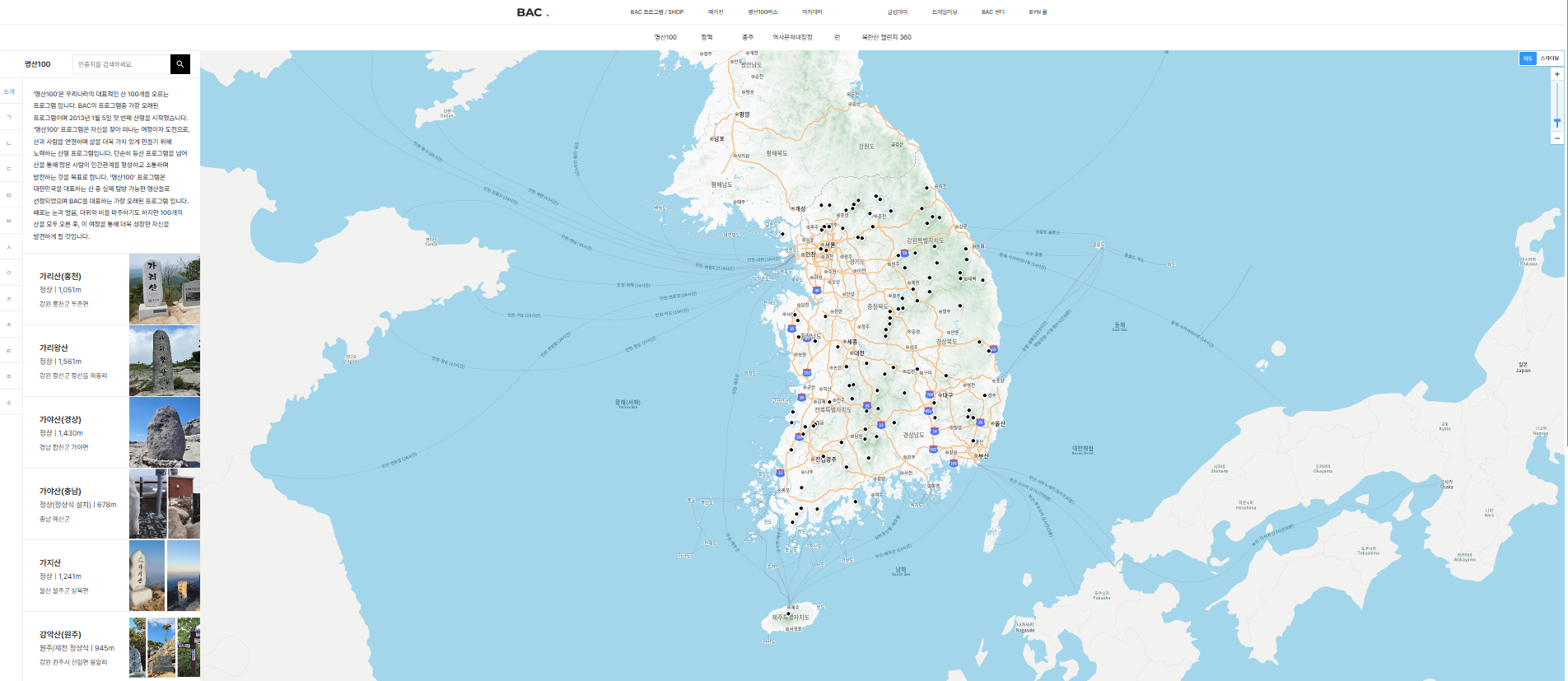Open the 트레일러닝 menu item
Image resolution: width=1568 pixels, height=681 pixels.
point(945,12)
